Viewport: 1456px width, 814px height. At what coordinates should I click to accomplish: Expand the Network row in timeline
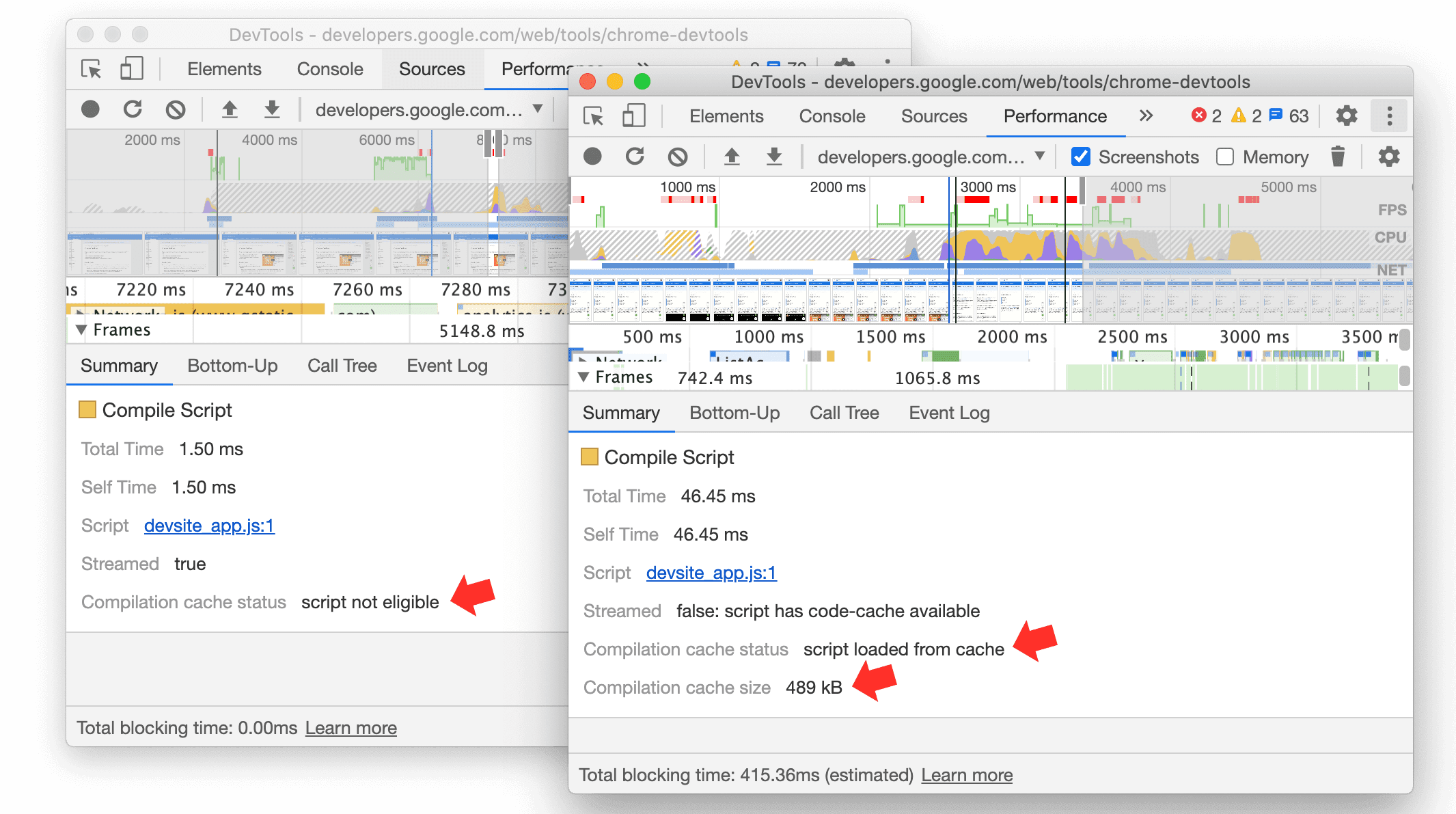pyautogui.click(x=588, y=358)
